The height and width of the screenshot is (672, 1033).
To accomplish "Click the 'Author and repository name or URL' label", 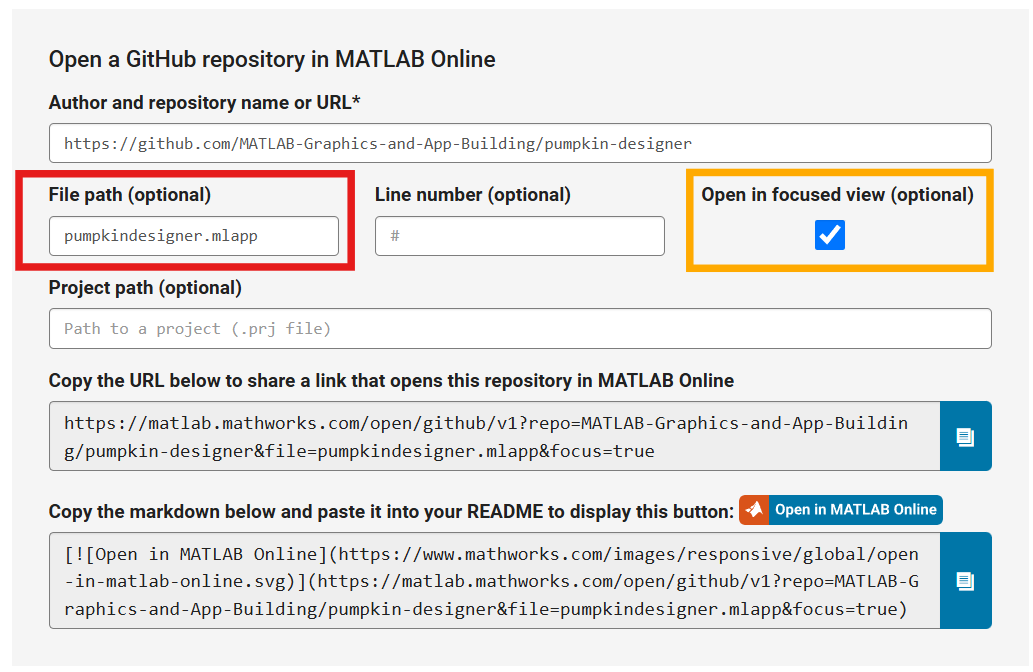I will [x=205, y=103].
